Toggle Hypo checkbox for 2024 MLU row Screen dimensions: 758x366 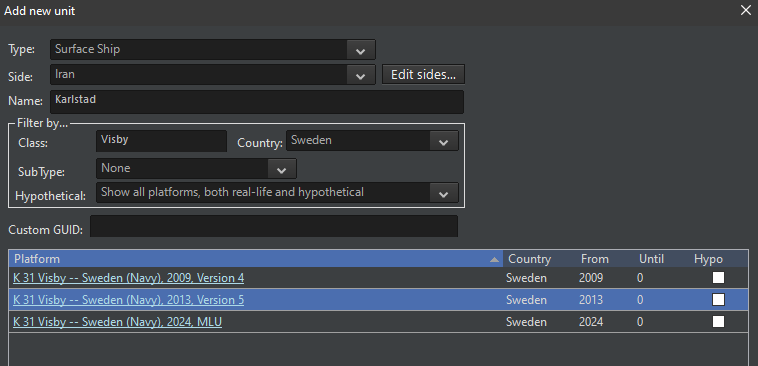[718, 322]
